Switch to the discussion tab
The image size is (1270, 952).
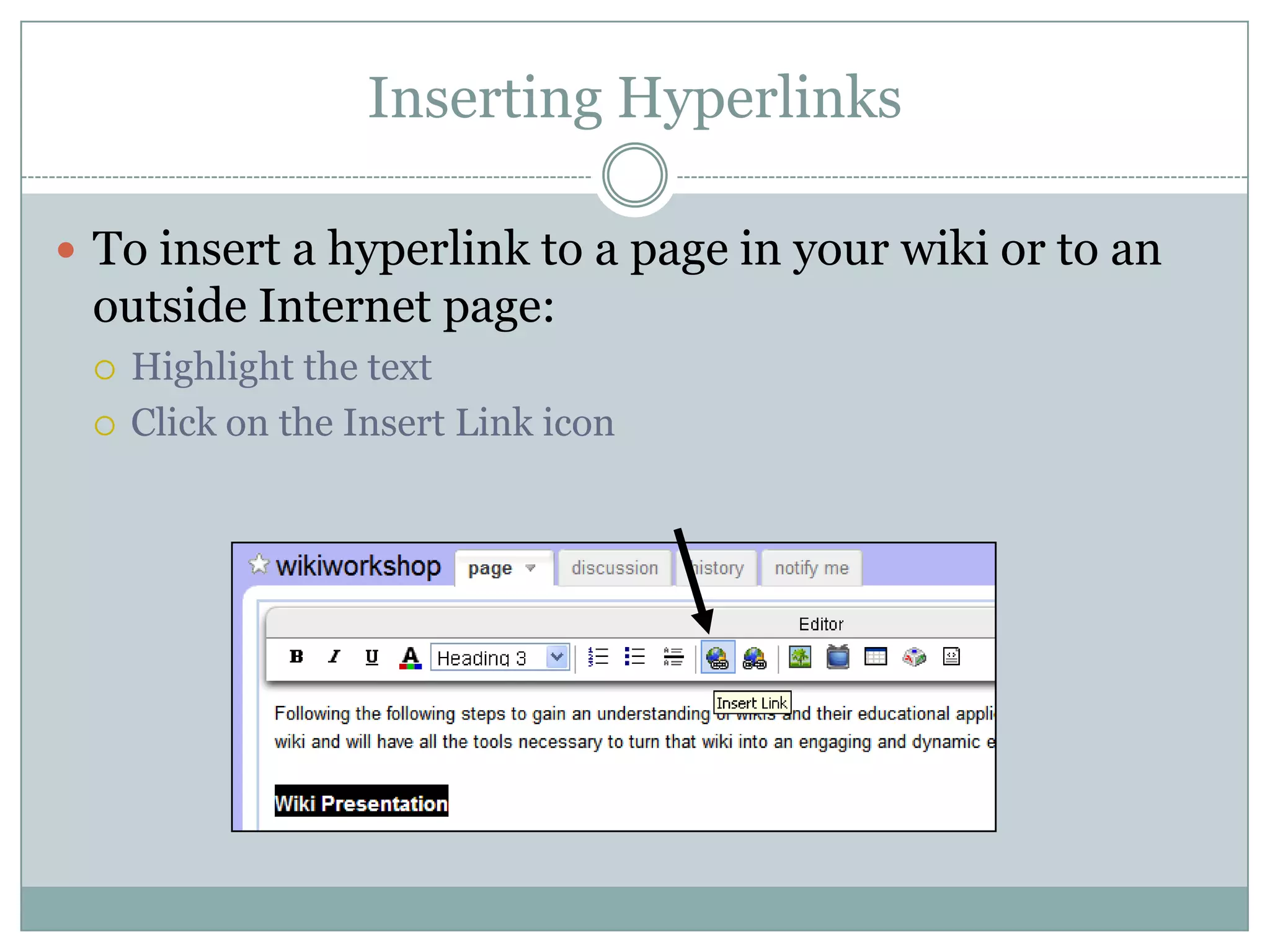615,568
